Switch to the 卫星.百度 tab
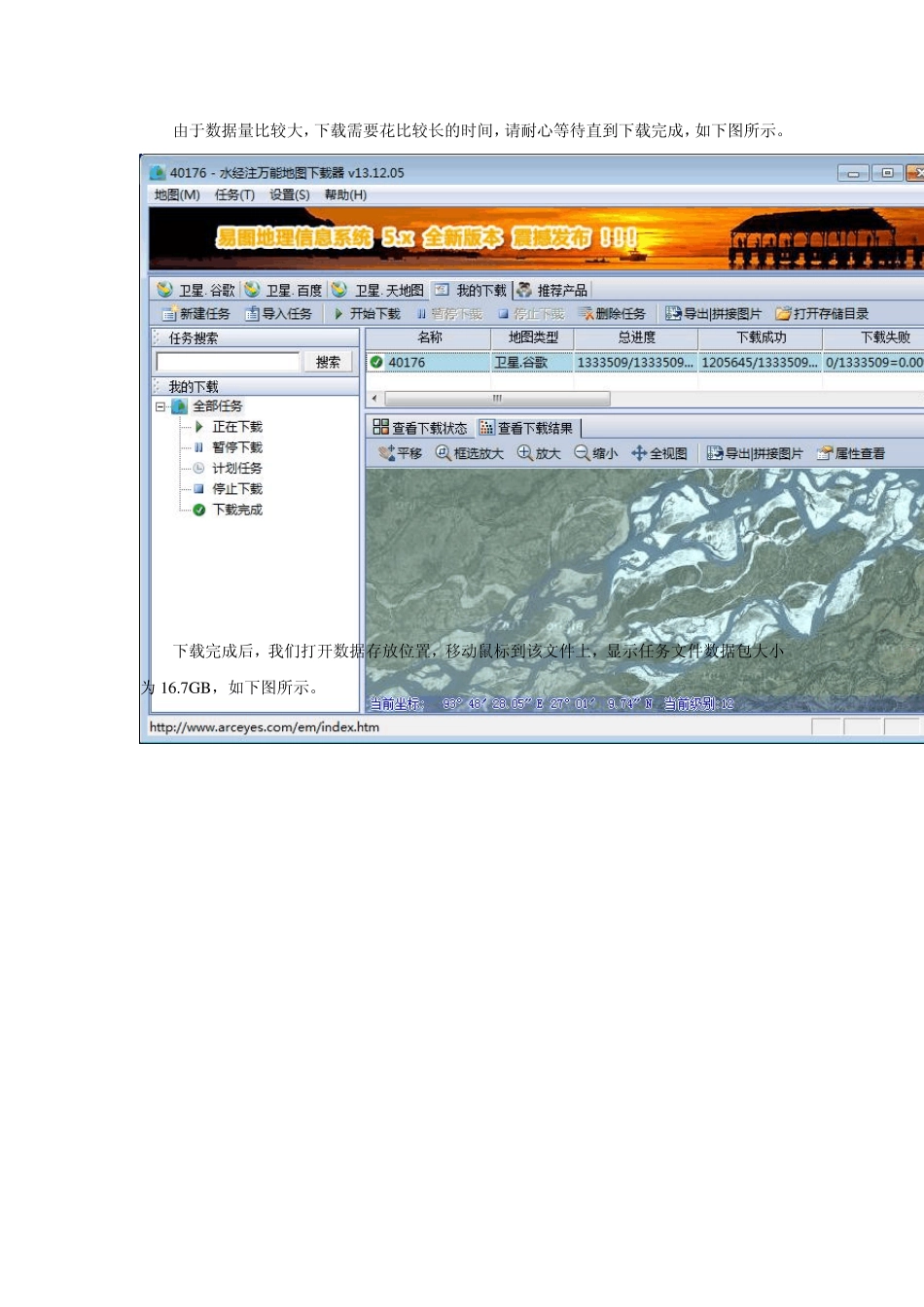The image size is (924, 1307). pos(283,290)
